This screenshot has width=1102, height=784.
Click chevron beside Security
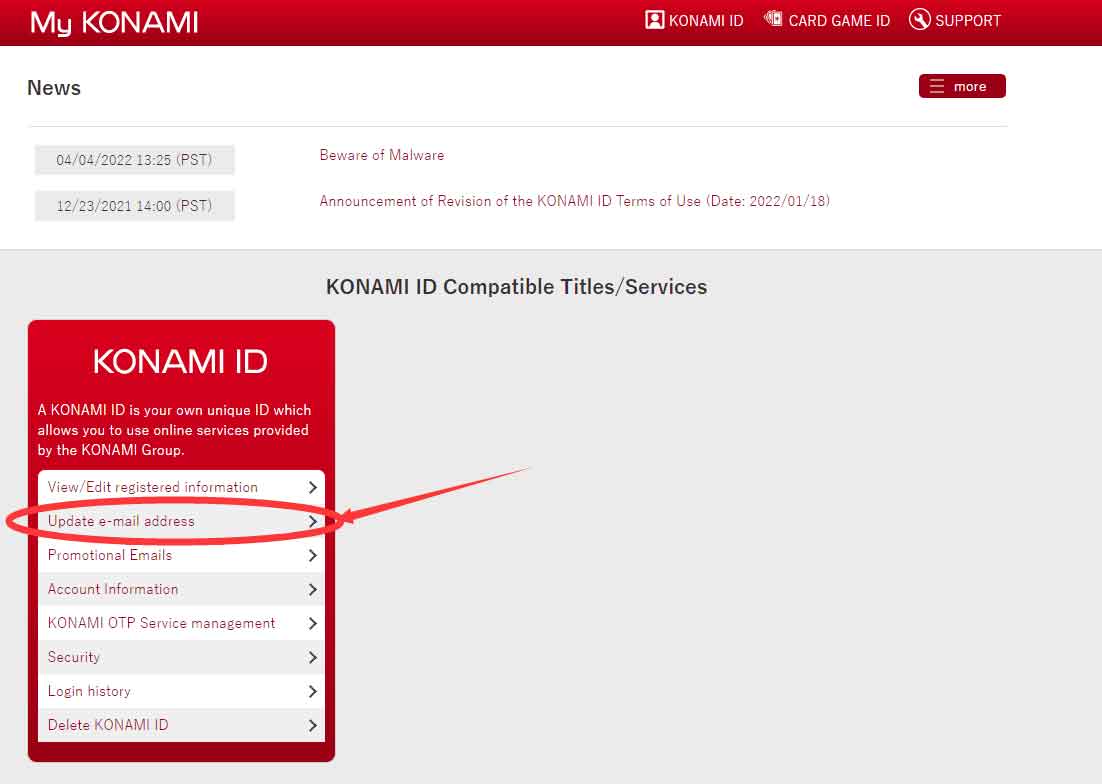click(313, 658)
